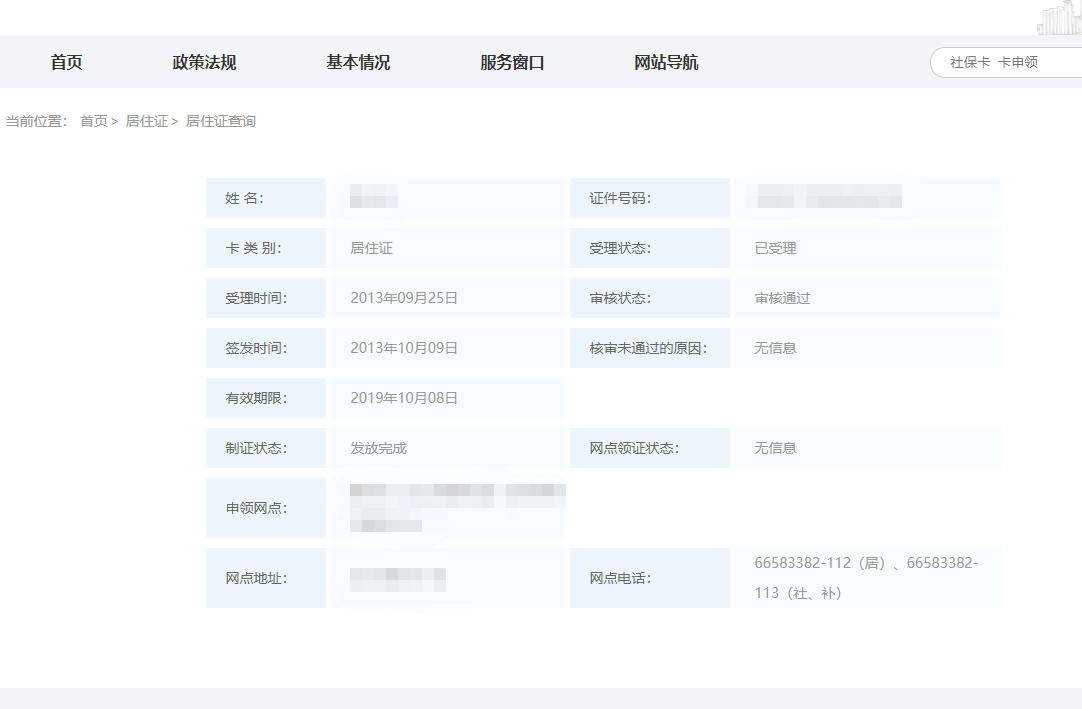This screenshot has width=1082, height=709.
Task: Select the 卡 类 别 label cell
Action: coord(266,248)
